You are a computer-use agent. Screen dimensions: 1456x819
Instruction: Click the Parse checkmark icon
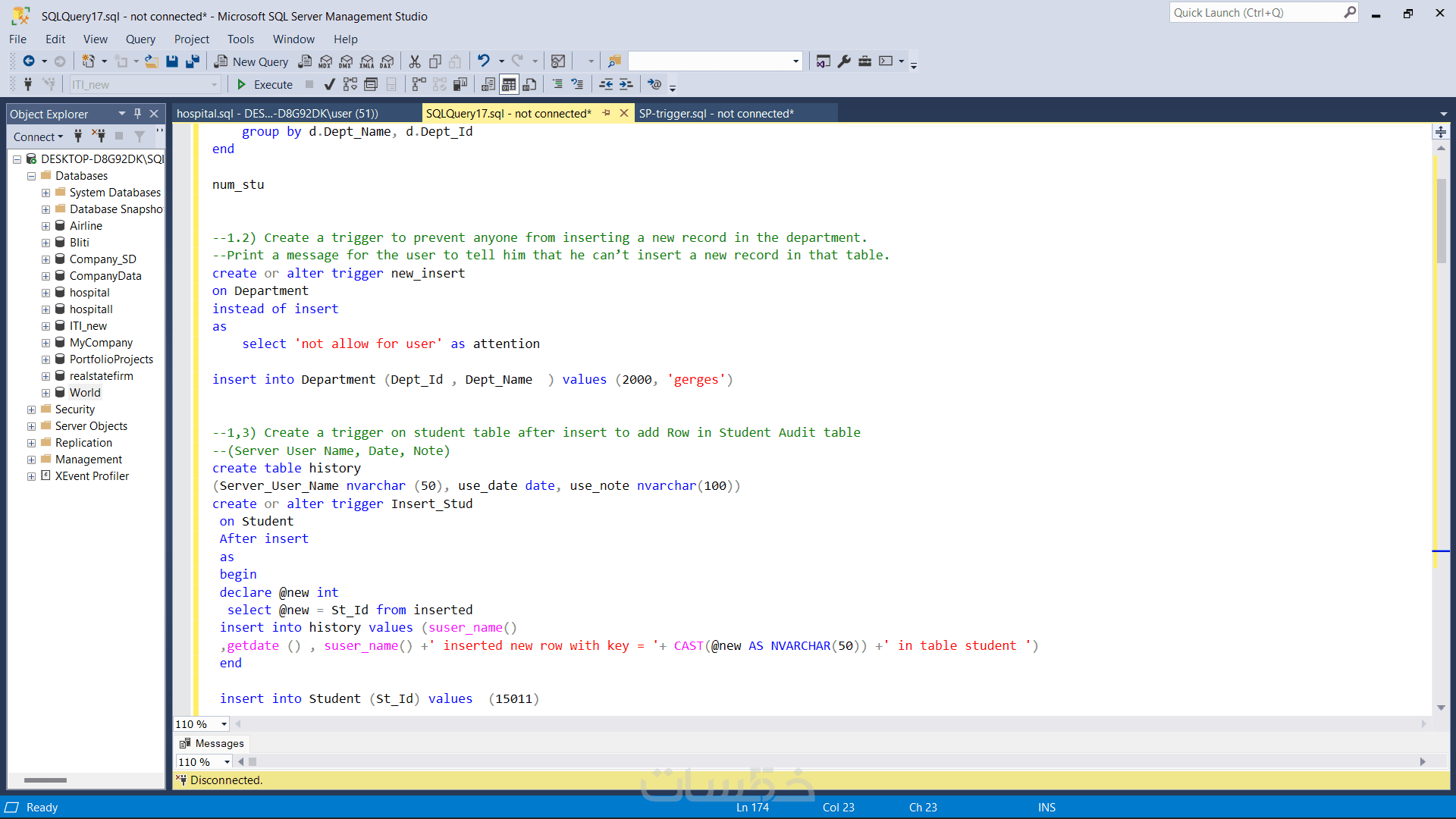tap(329, 84)
